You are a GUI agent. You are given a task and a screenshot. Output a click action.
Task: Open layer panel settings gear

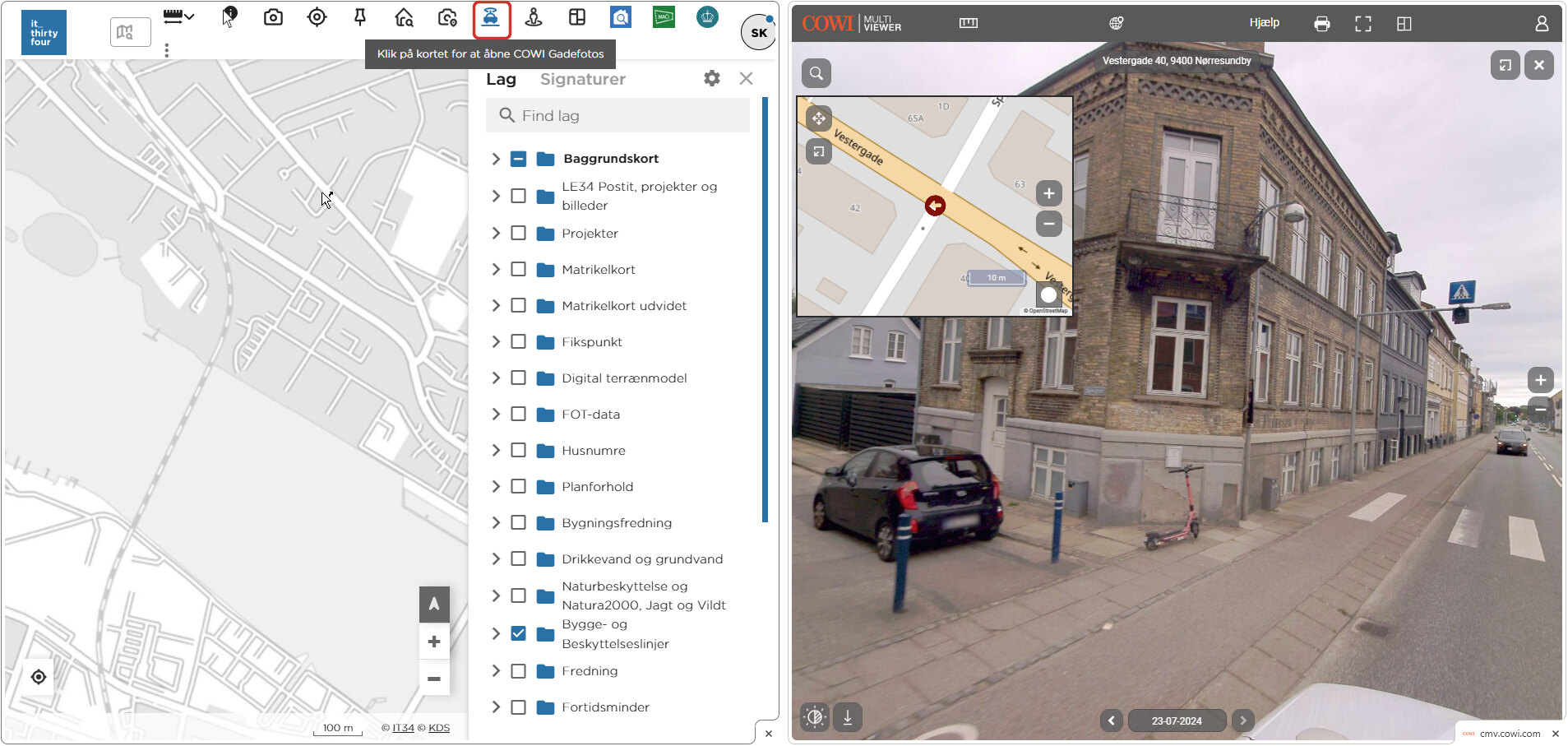(x=712, y=78)
